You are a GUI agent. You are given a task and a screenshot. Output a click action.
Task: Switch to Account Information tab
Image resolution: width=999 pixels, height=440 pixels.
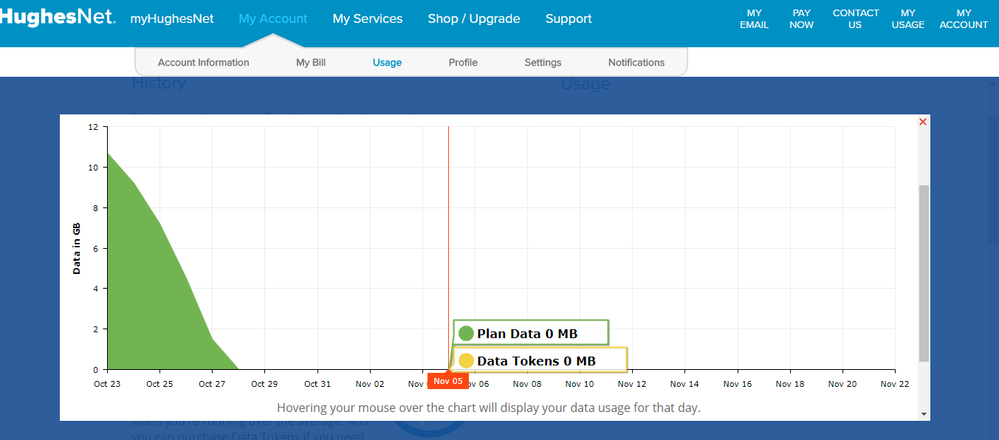[x=203, y=62]
